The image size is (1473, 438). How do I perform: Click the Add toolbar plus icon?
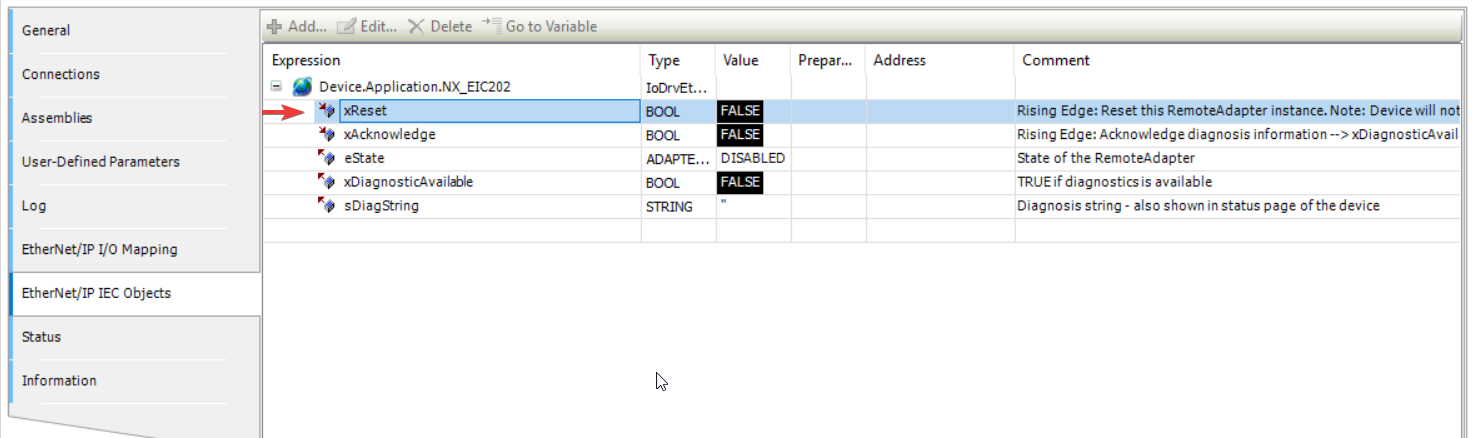point(274,27)
